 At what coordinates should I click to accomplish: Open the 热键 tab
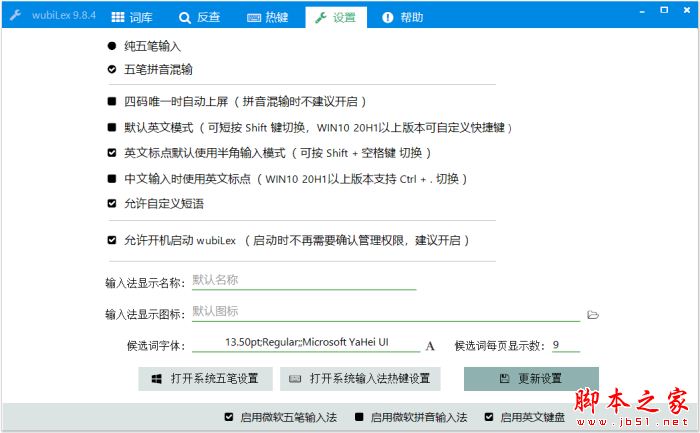tap(267, 17)
